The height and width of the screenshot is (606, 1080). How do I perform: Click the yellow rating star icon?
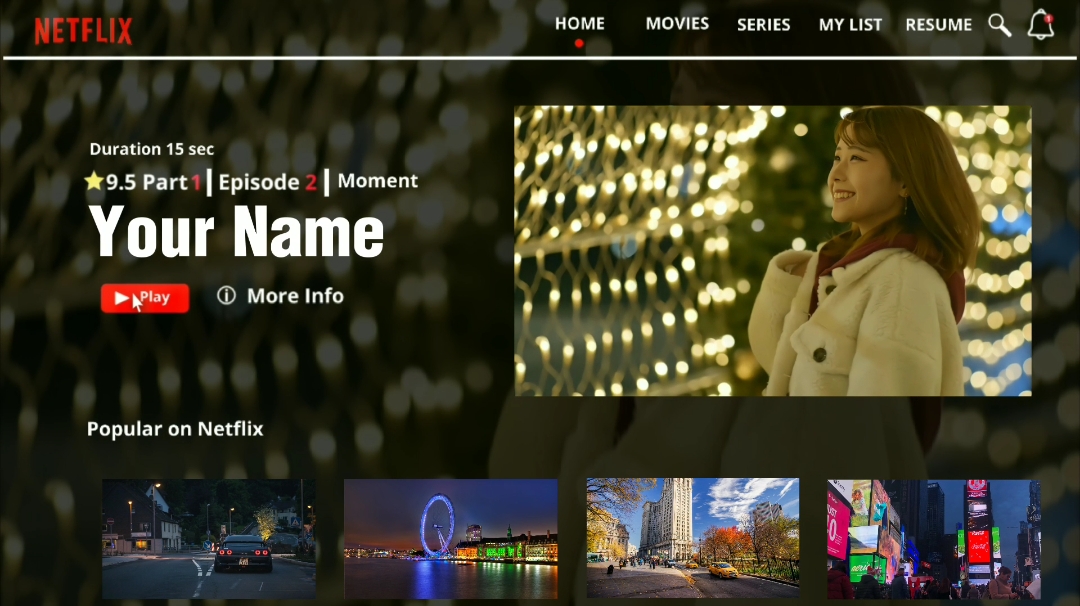tap(94, 181)
